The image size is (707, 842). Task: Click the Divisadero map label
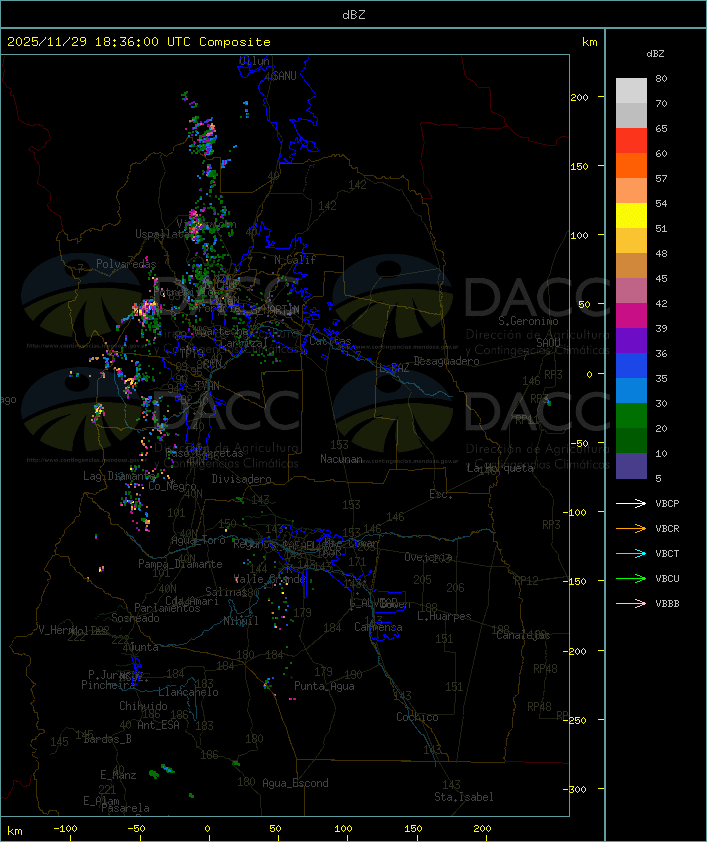click(242, 478)
